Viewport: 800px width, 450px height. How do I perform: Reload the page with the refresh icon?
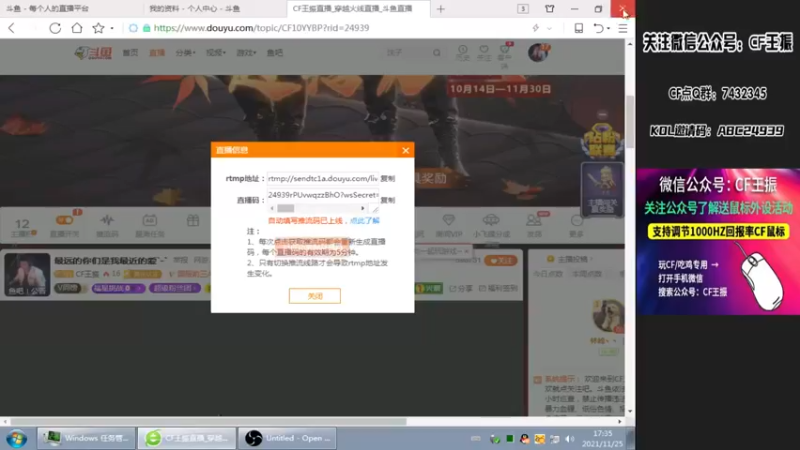coord(55,28)
